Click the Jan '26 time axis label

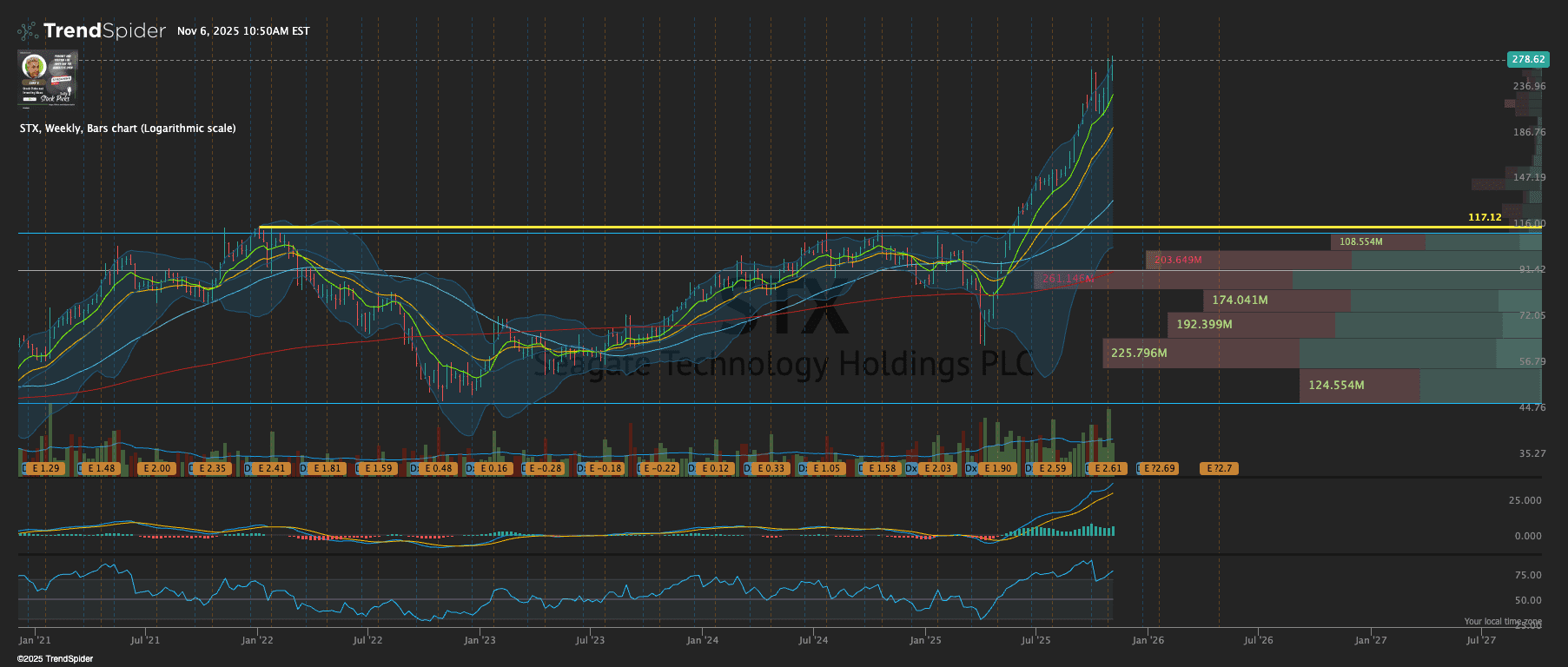pos(1148,640)
